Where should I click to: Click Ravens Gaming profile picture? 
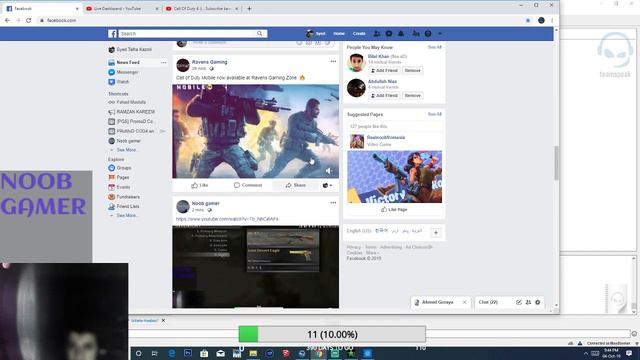click(183, 65)
